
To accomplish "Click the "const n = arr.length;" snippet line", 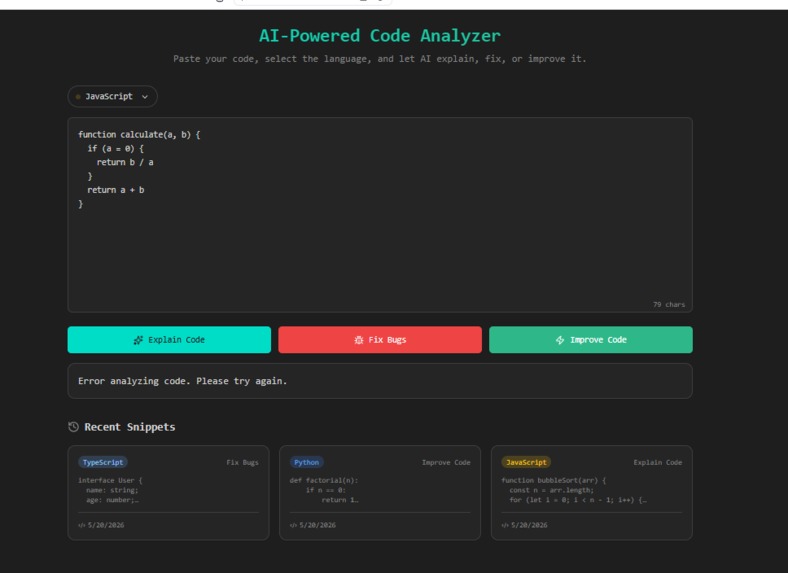I will click(x=551, y=490).
